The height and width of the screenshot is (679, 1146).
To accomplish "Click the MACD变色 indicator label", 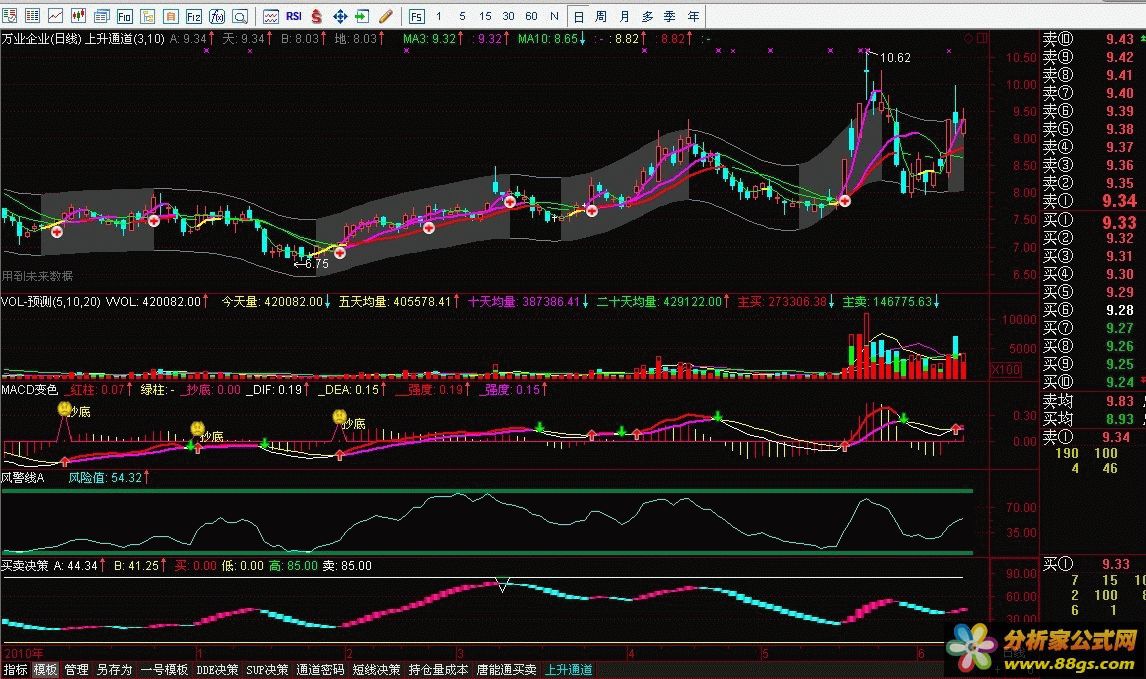I will [x=29, y=390].
